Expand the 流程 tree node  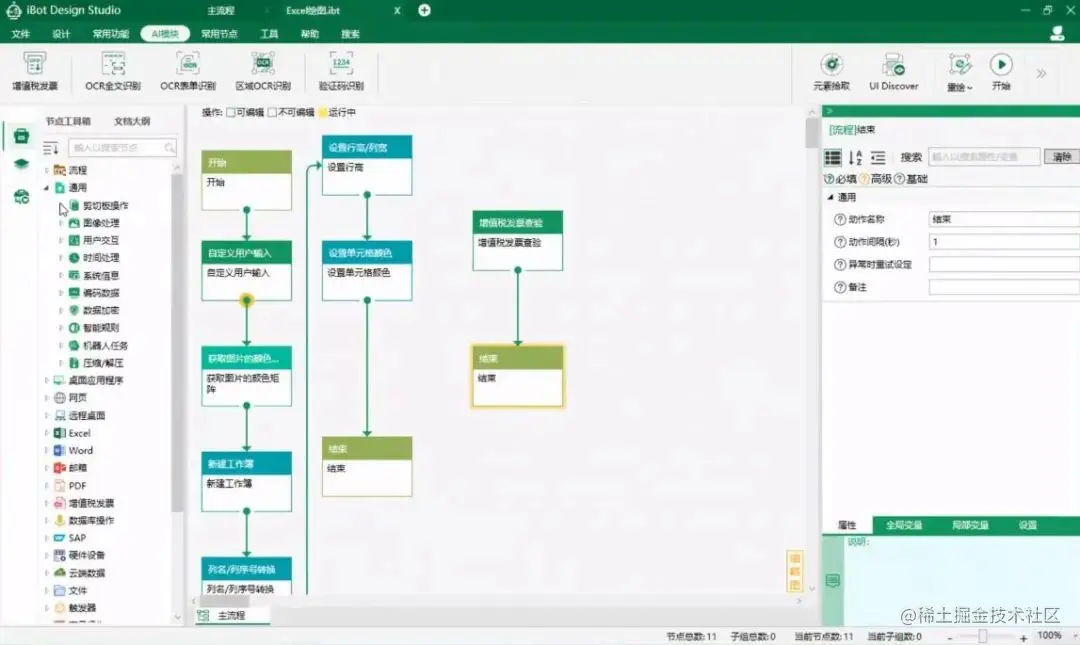(x=46, y=170)
